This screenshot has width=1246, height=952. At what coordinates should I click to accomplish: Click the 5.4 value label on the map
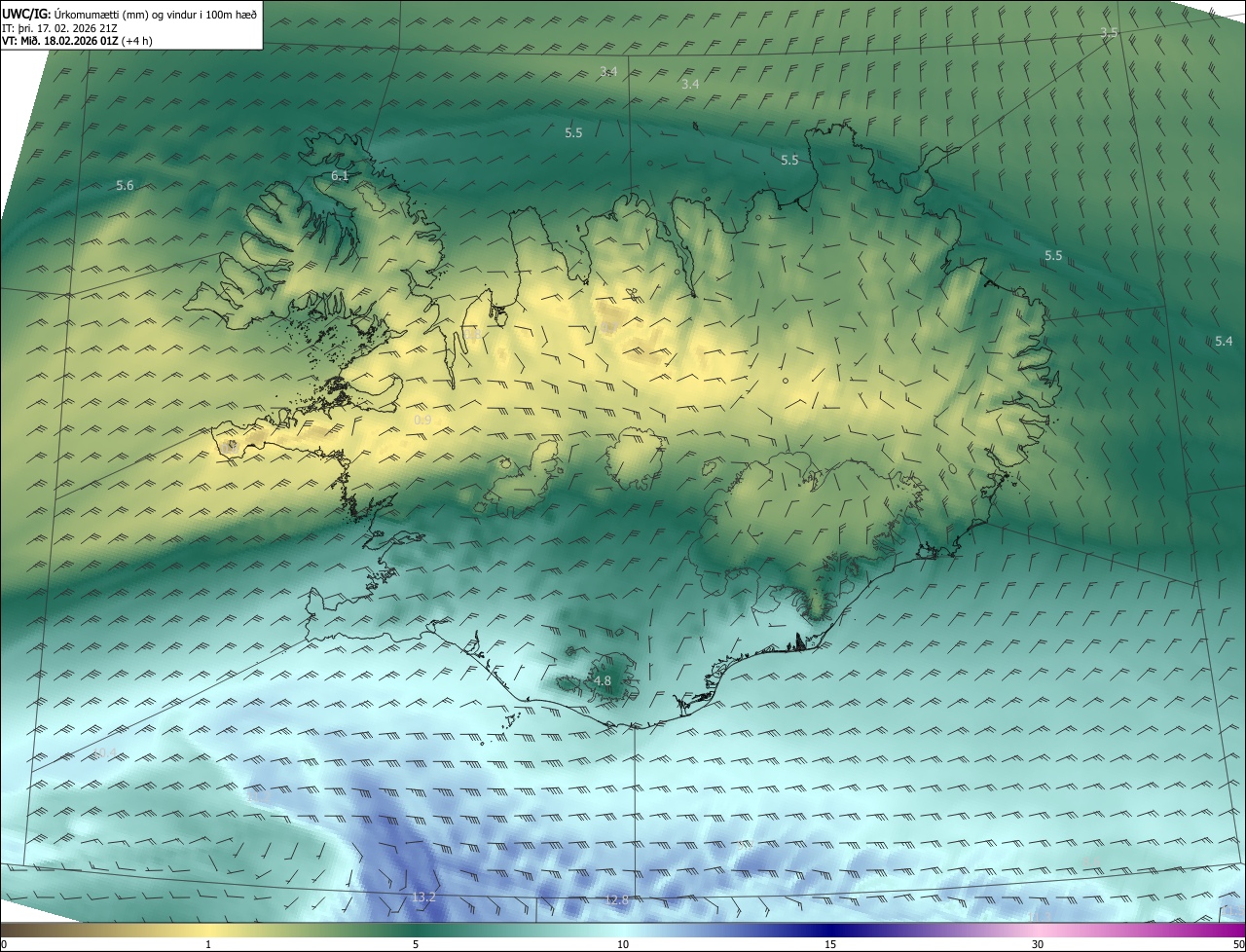pyautogui.click(x=1224, y=341)
